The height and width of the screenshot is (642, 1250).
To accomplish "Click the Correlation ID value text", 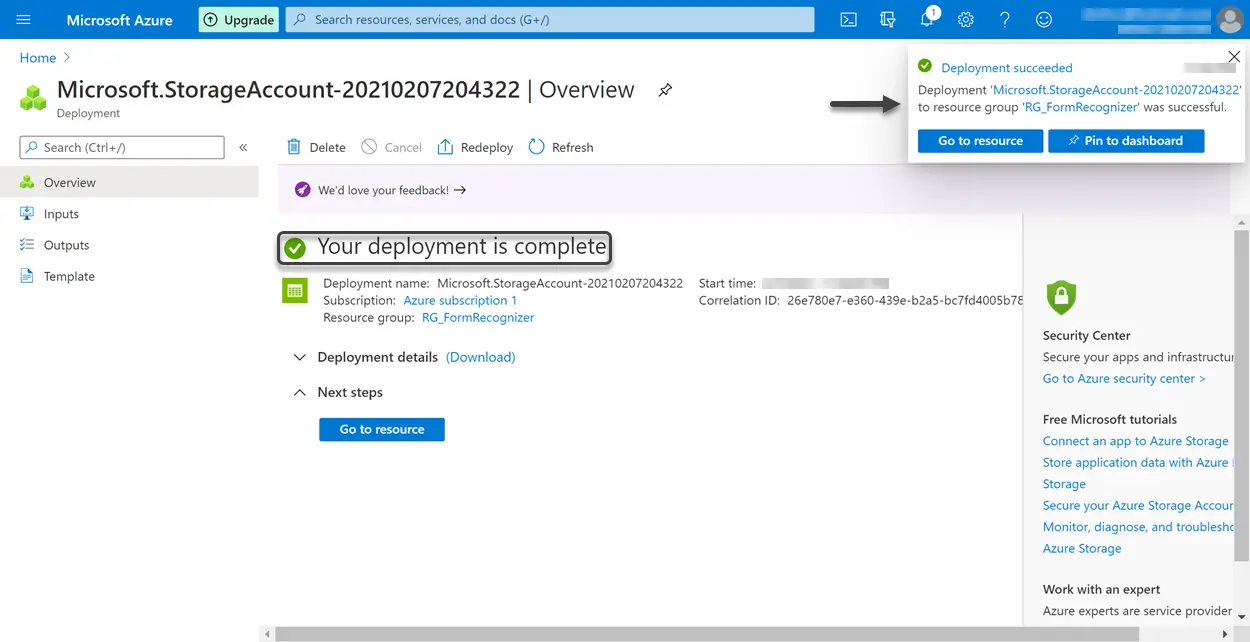I will [x=905, y=300].
